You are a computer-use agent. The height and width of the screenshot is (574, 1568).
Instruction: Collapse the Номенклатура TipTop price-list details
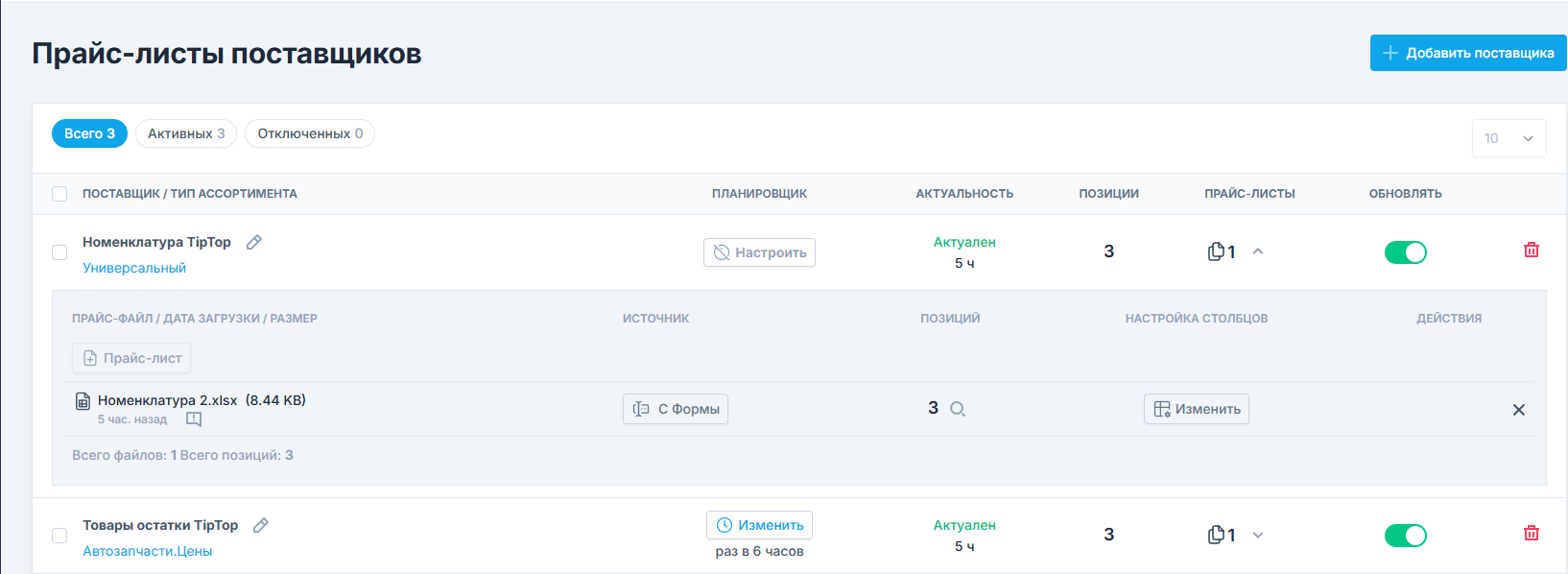click(1258, 251)
